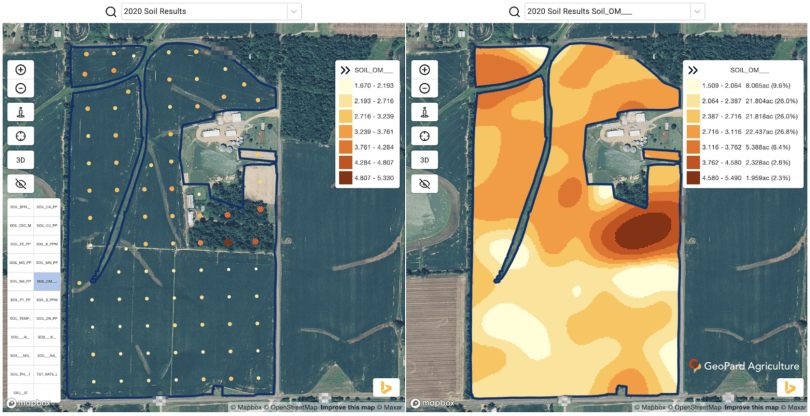Image resolution: width=810 pixels, height=416 pixels.
Task: Click the 2.193 - 2.716 legend range text
Action: click(374, 101)
